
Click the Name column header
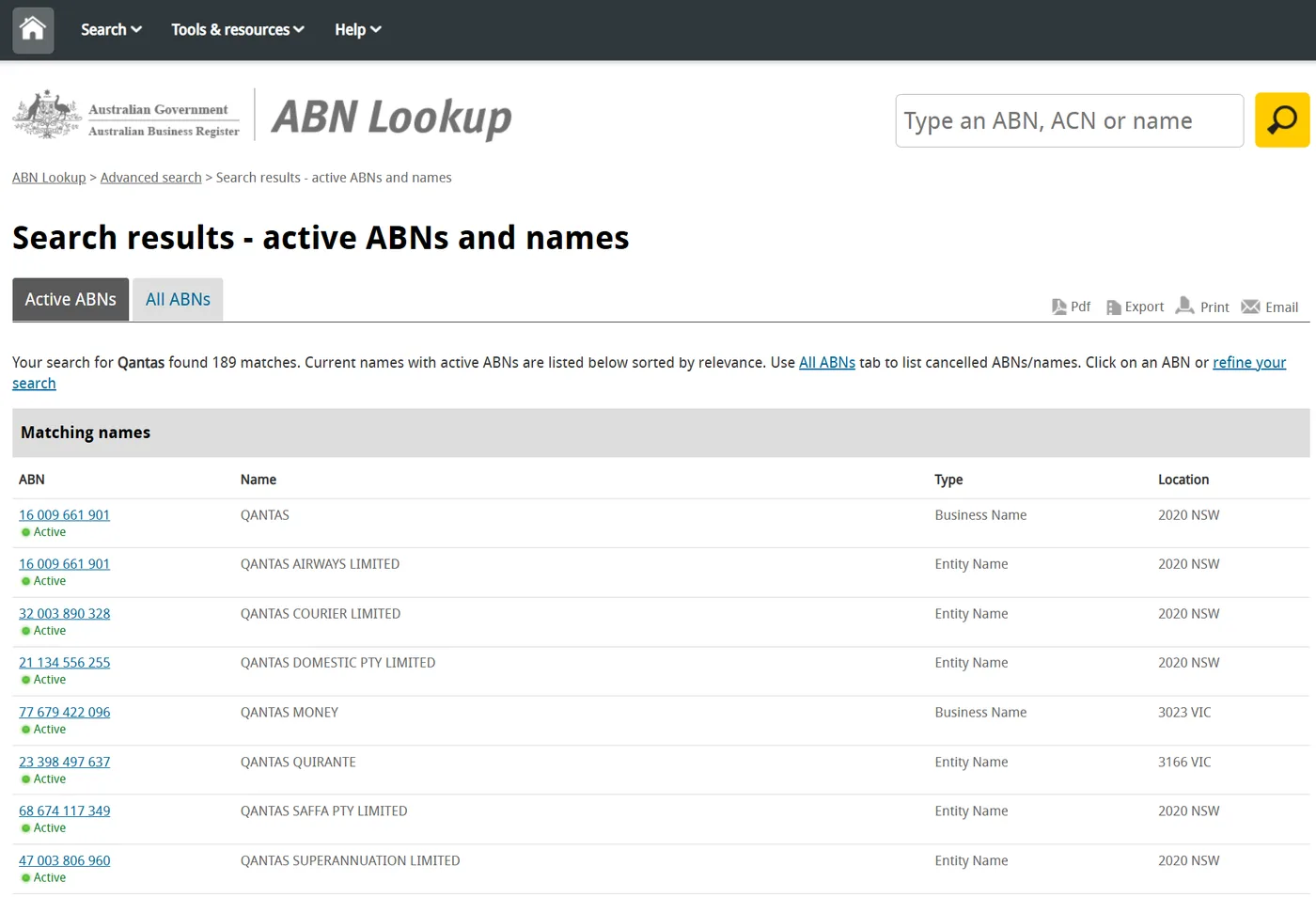tap(258, 480)
